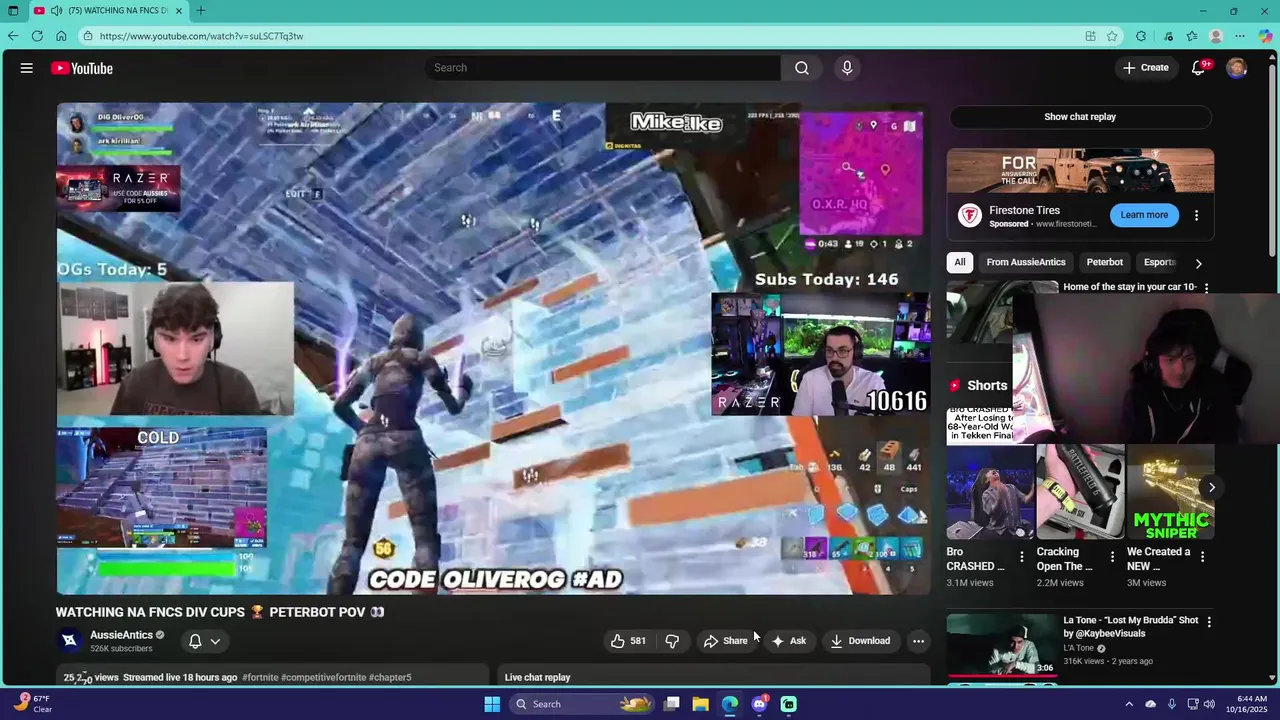Click Learn more on Firestone ad
The height and width of the screenshot is (720, 1280).
pyautogui.click(x=1144, y=215)
